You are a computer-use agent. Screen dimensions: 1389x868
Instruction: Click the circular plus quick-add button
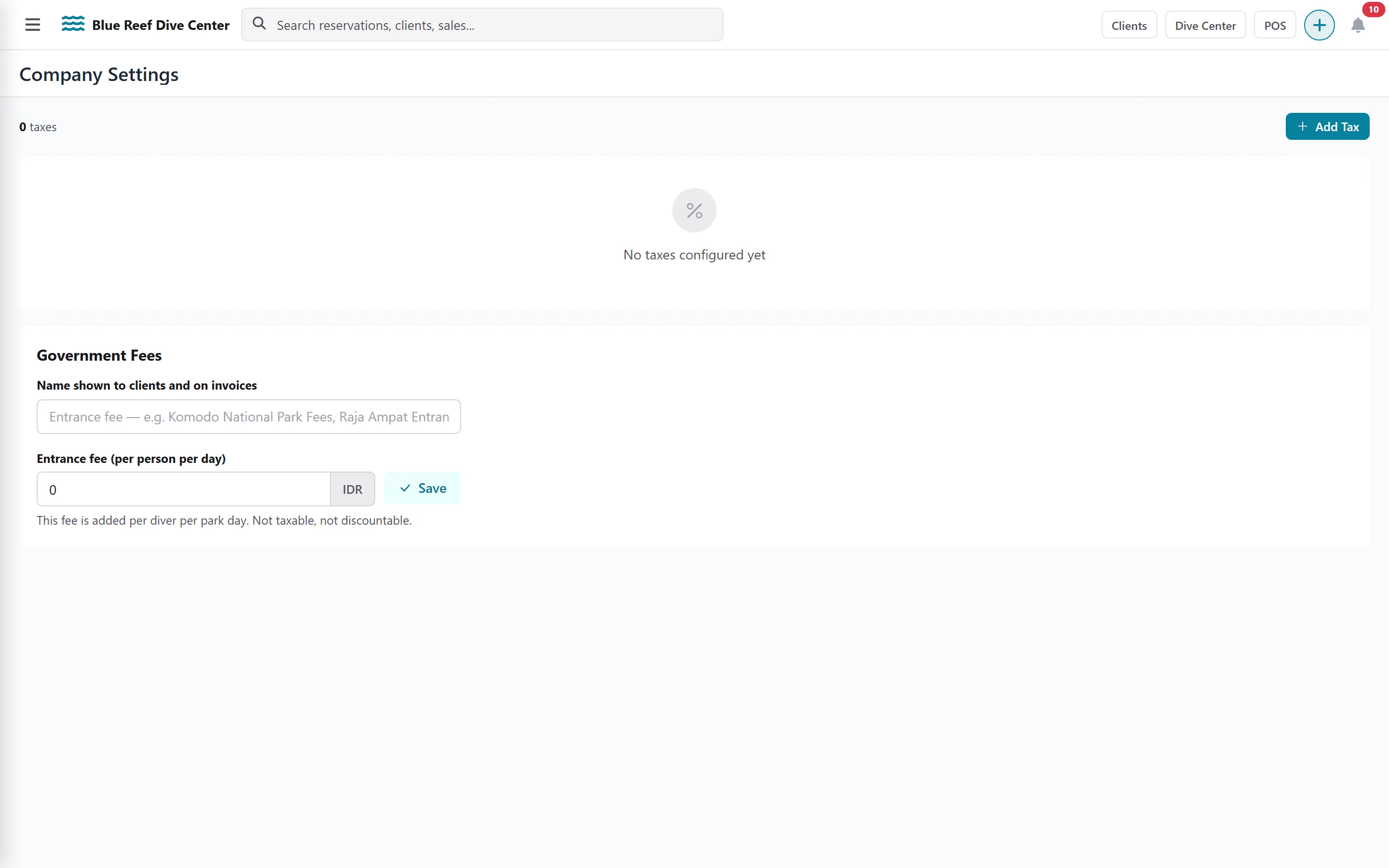[x=1319, y=25]
